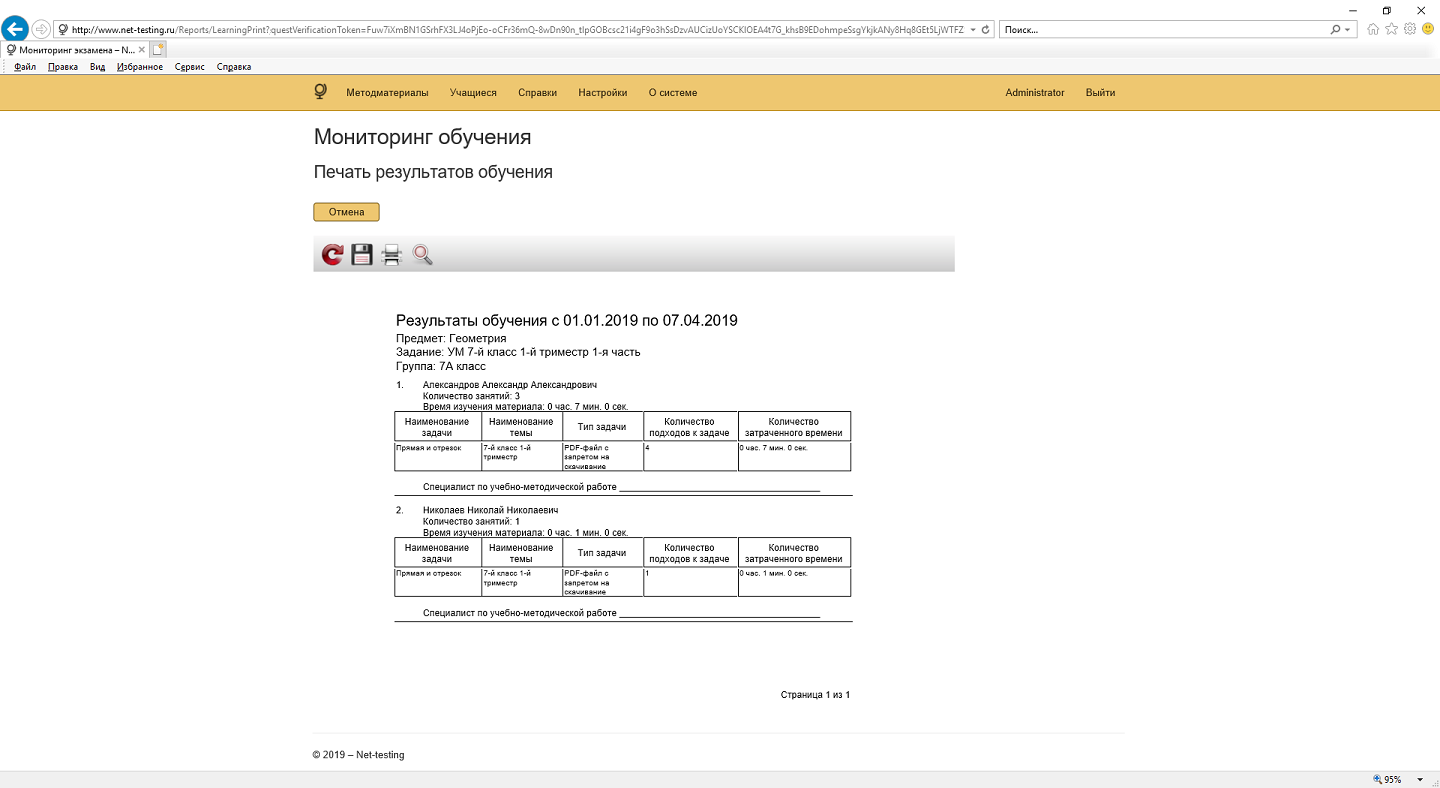Open the Файл menu
This screenshot has width=1440, height=788.
point(25,67)
